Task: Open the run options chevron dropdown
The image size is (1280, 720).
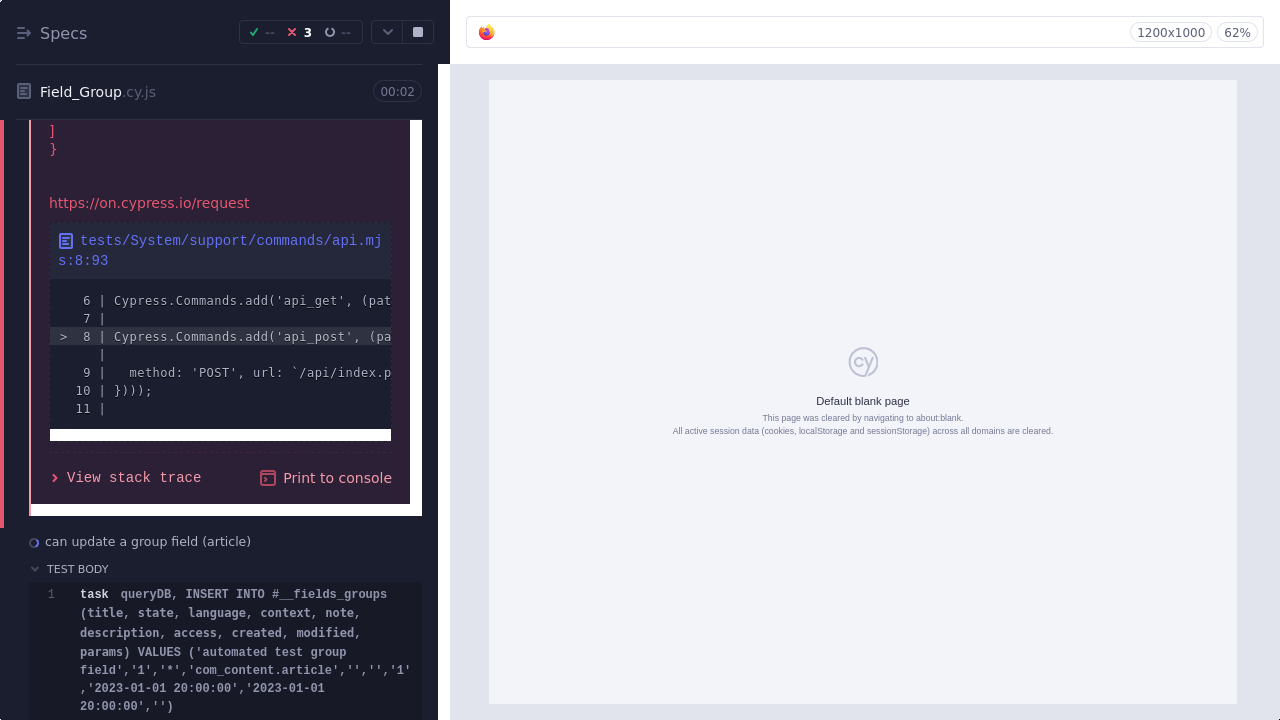Action: click(x=387, y=32)
